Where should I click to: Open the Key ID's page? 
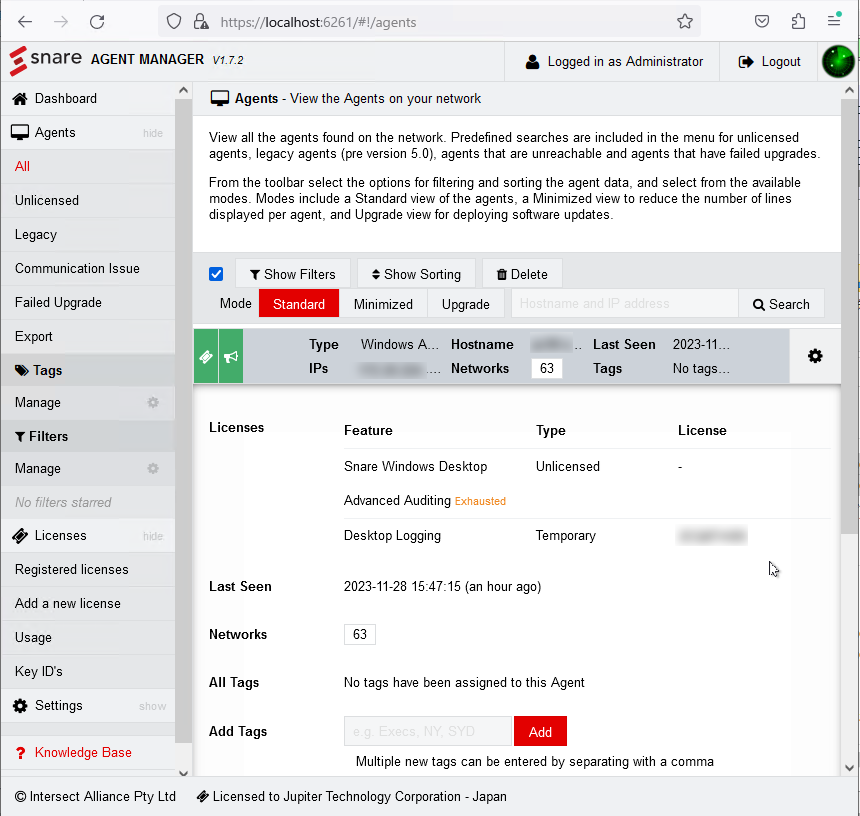pyautogui.click(x=88, y=672)
